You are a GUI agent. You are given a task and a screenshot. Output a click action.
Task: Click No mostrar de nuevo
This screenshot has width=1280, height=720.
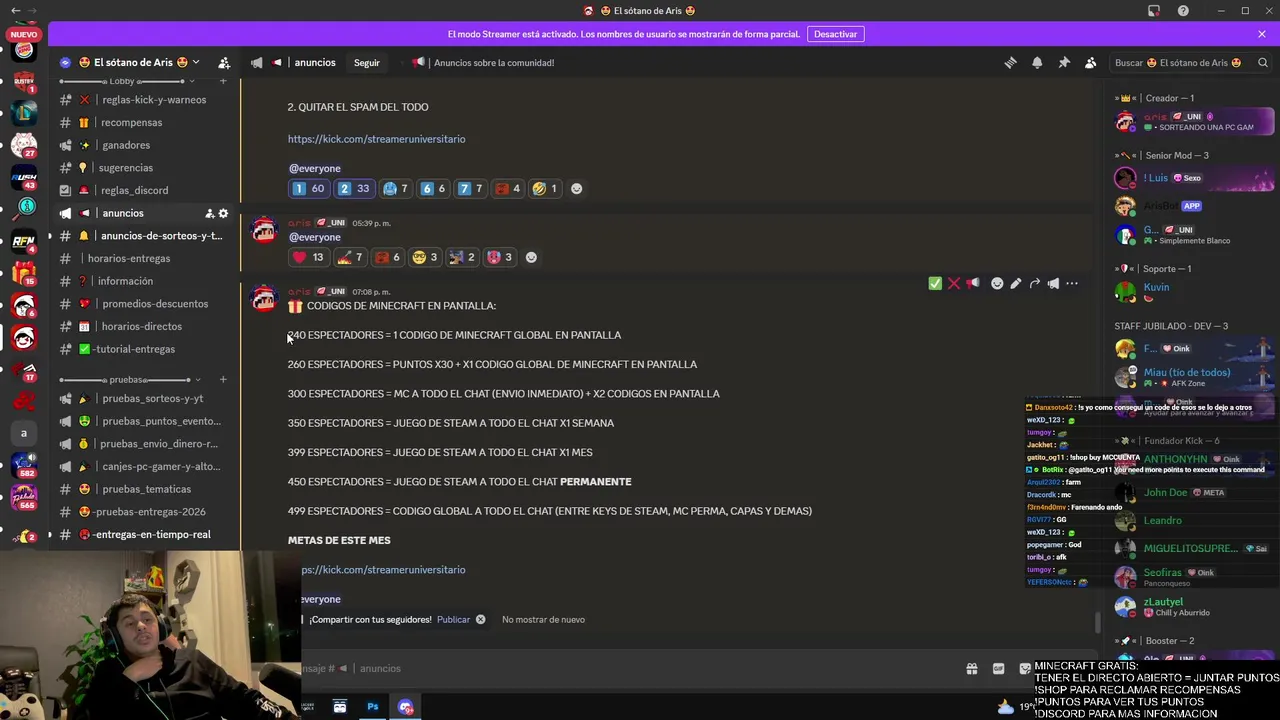point(543,620)
